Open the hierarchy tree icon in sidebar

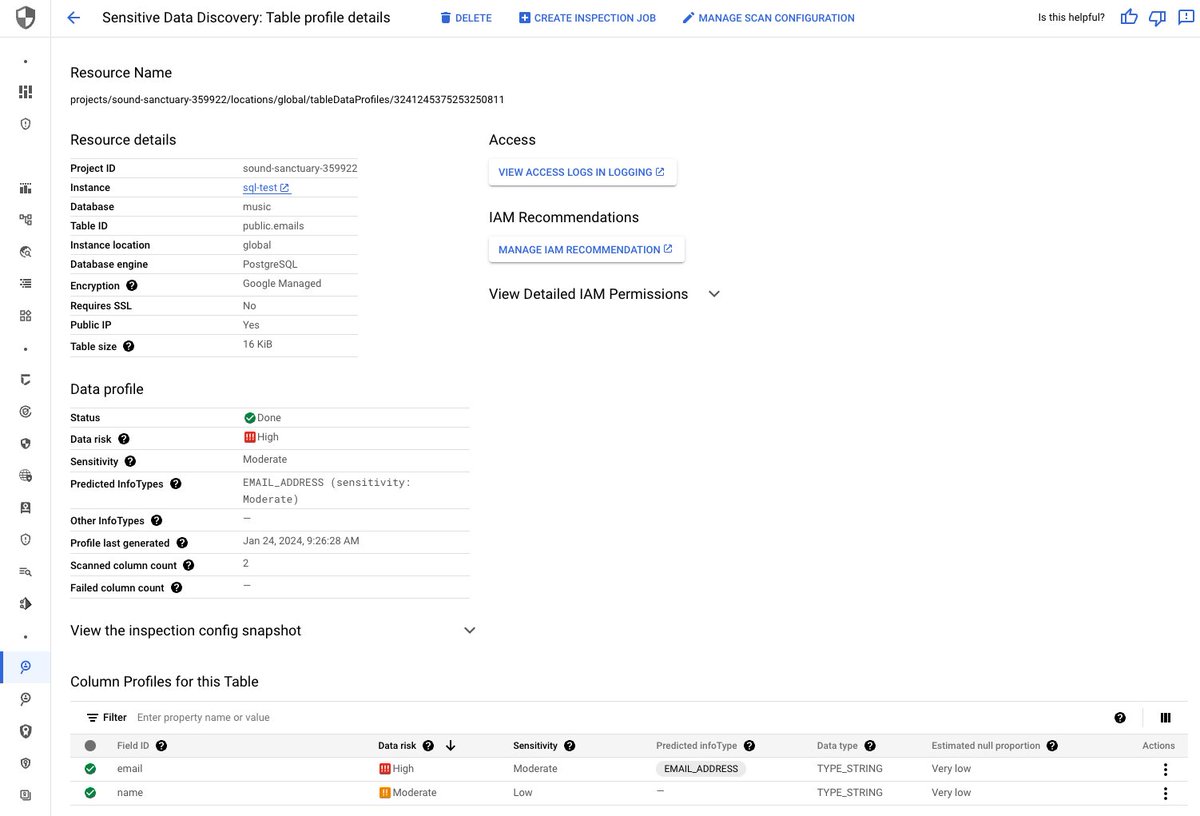26,220
